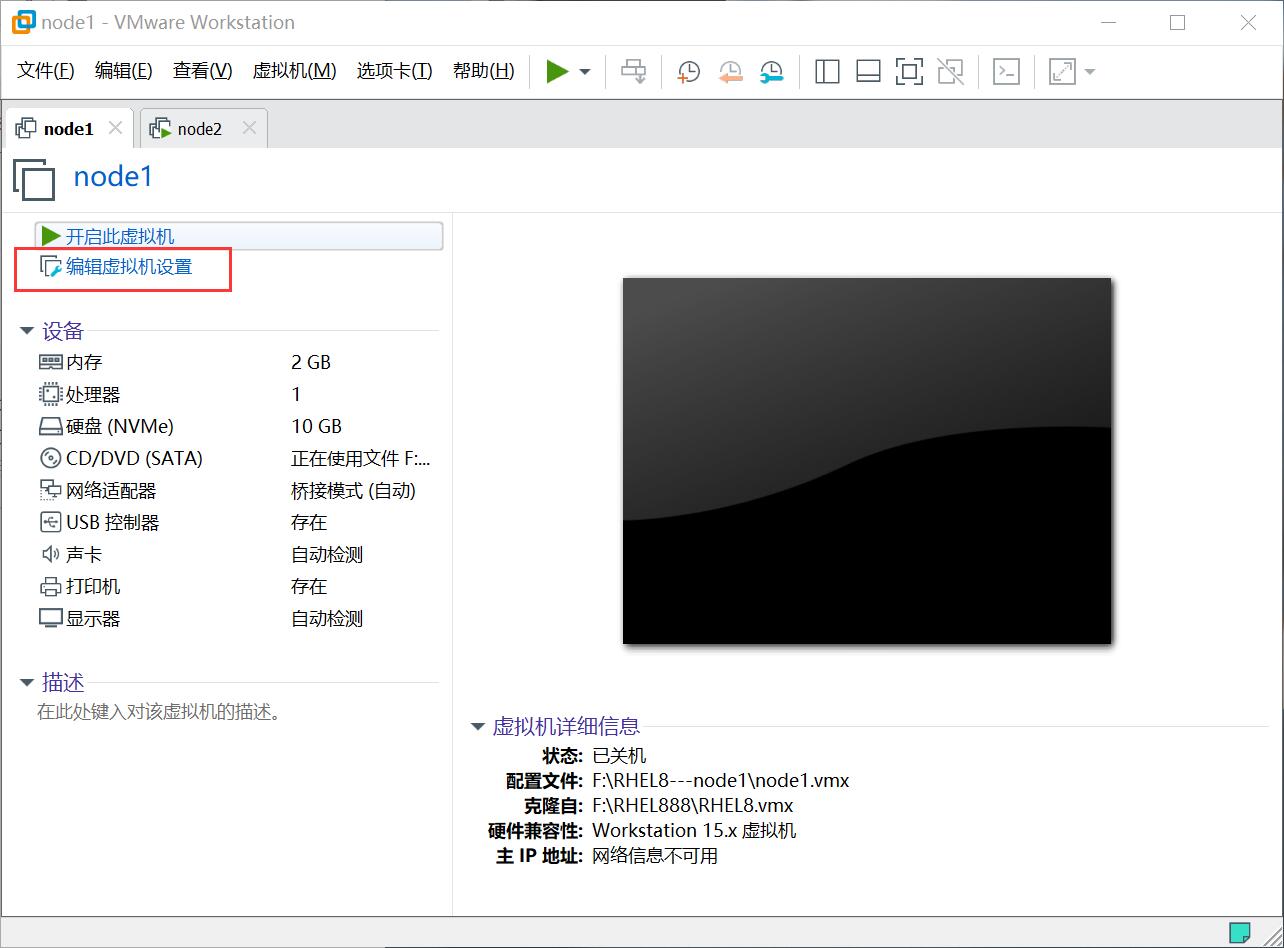Click the memory chip icon beside 内存
This screenshot has height=948, width=1284.
tap(50, 362)
